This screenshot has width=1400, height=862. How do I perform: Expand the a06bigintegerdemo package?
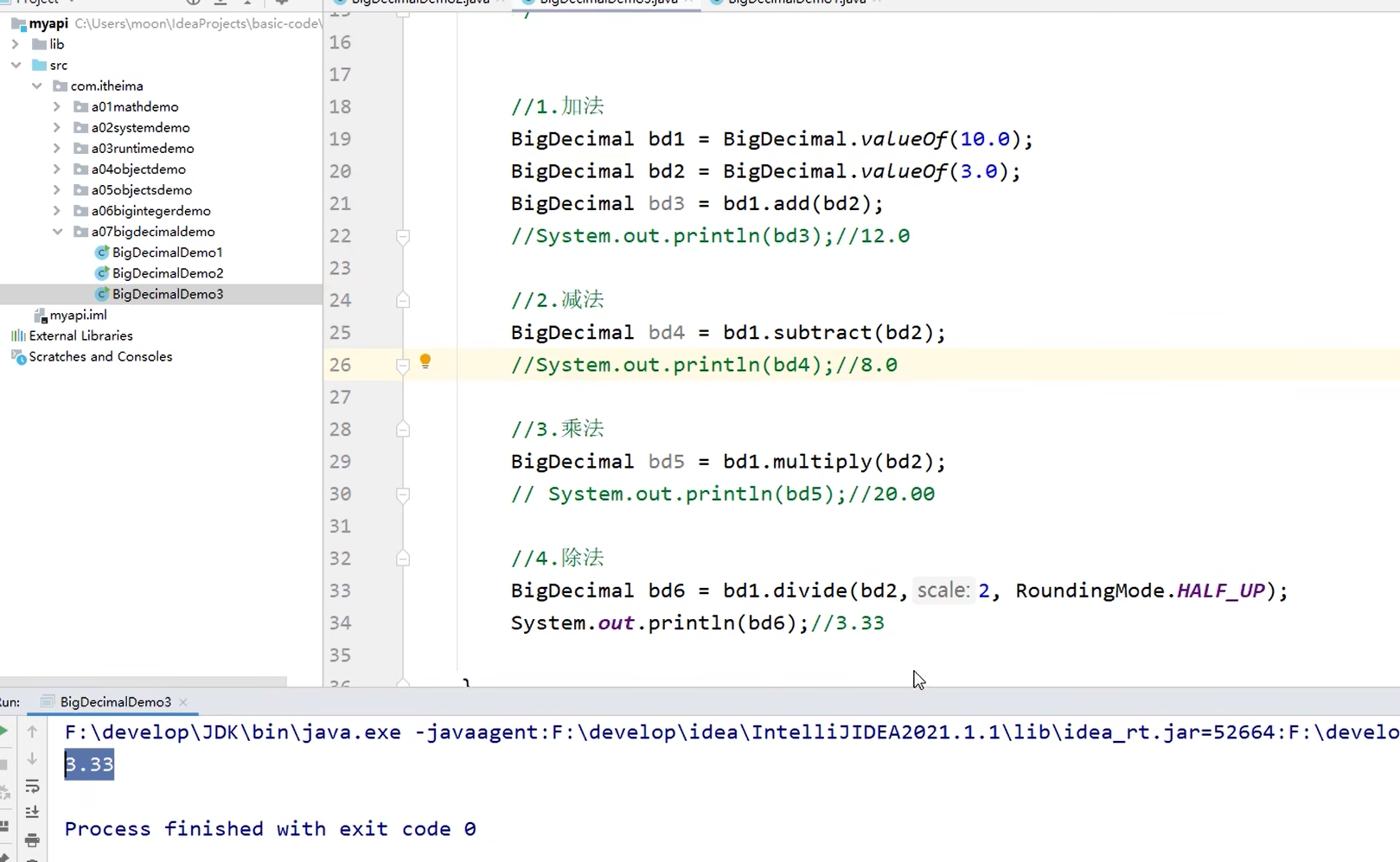55,211
